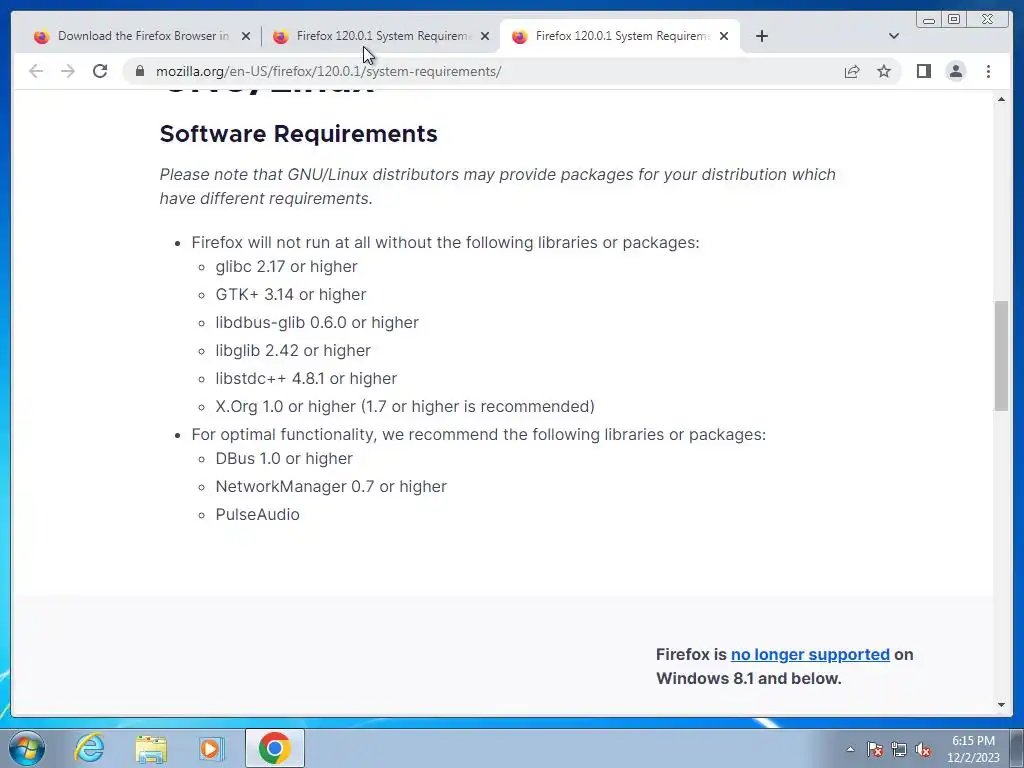
Task: Click the GTK+ 3.14 or higher item
Action: click(291, 295)
